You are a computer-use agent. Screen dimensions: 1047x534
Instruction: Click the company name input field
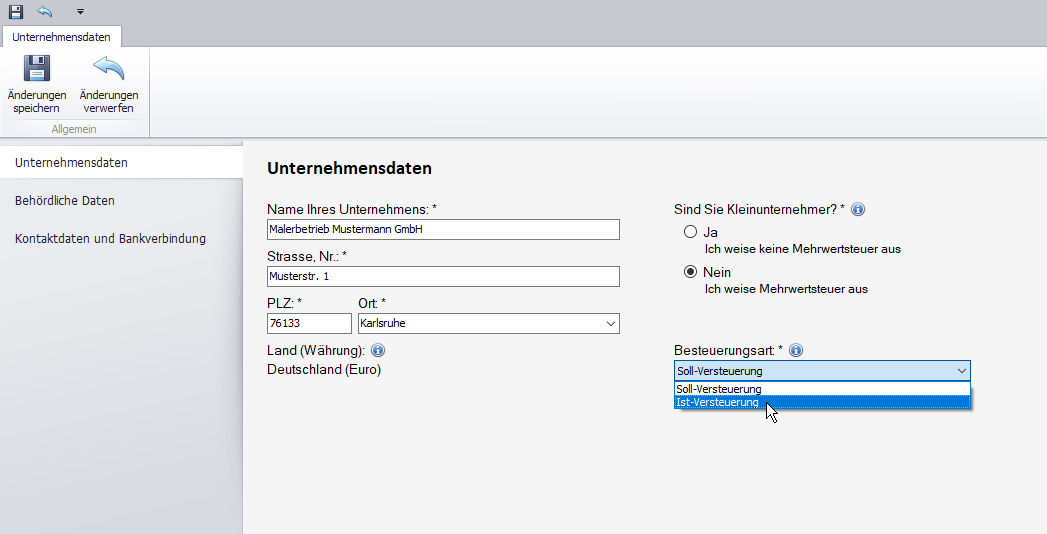click(443, 229)
